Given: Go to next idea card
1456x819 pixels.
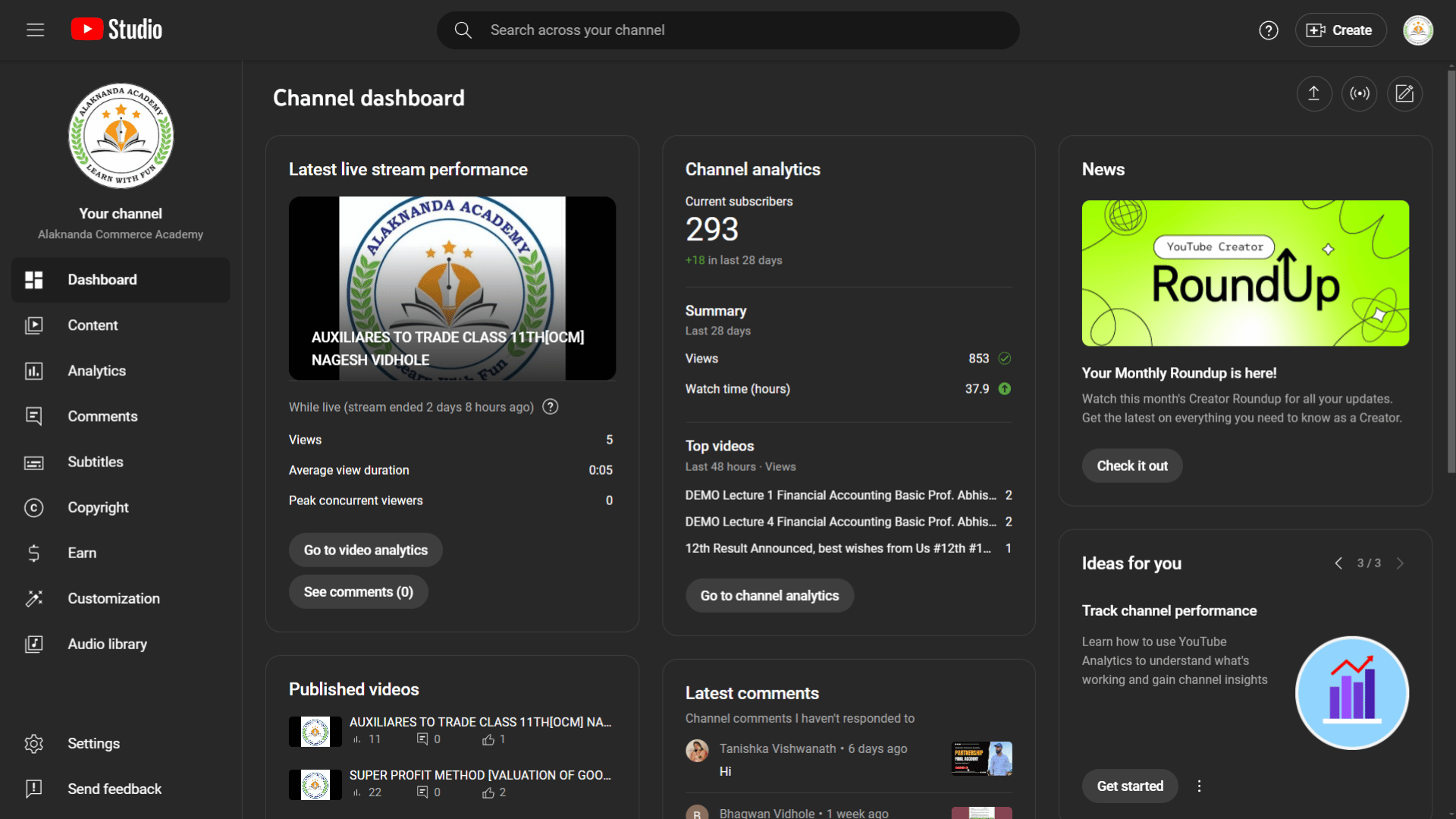Looking at the screenshot, I should pos(1400,563).
